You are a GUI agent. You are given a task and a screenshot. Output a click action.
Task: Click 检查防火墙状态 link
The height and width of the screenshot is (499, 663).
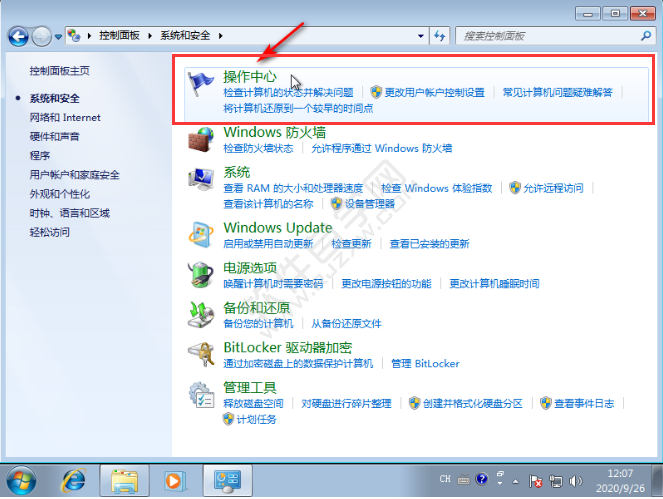258,148
